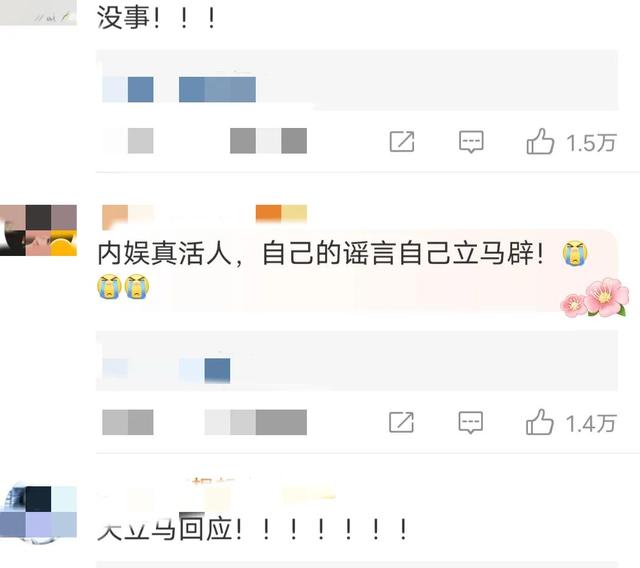Click the 1.4万 like count

click(x=590, y=424)
